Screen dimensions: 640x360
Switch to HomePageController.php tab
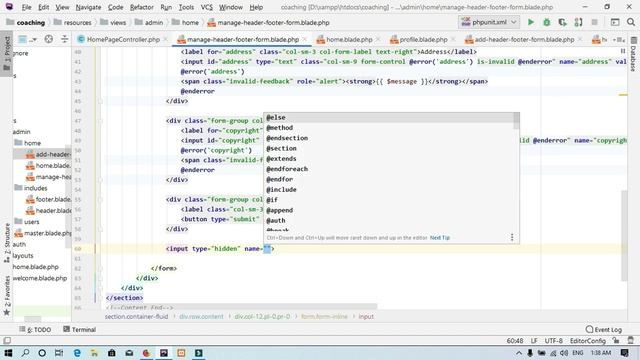point(122,40)
